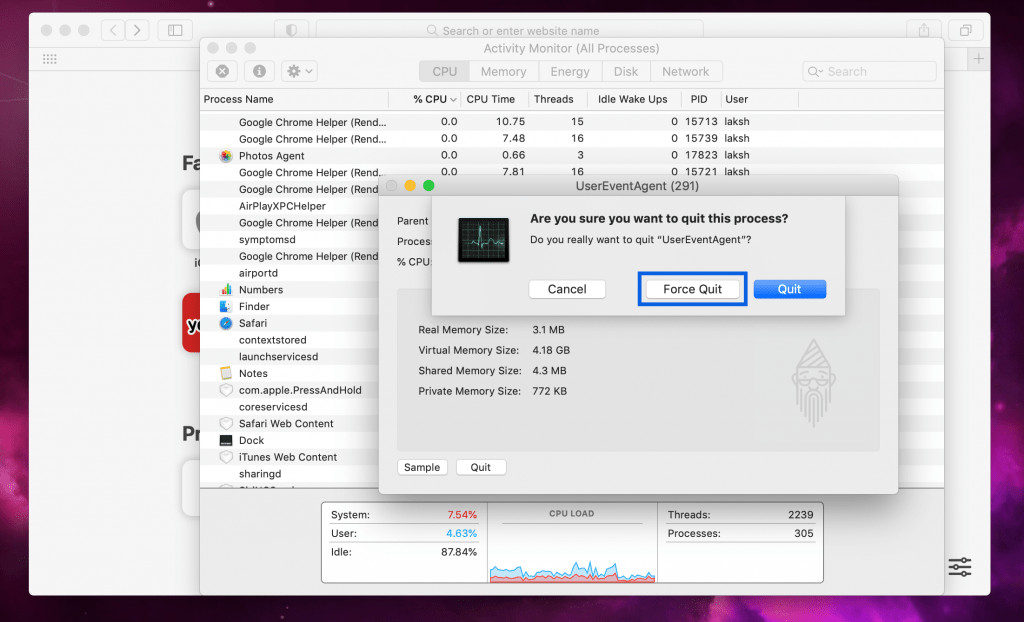Open Safari tab overview icon
1024x622 pixels.
tap(965, 30)
